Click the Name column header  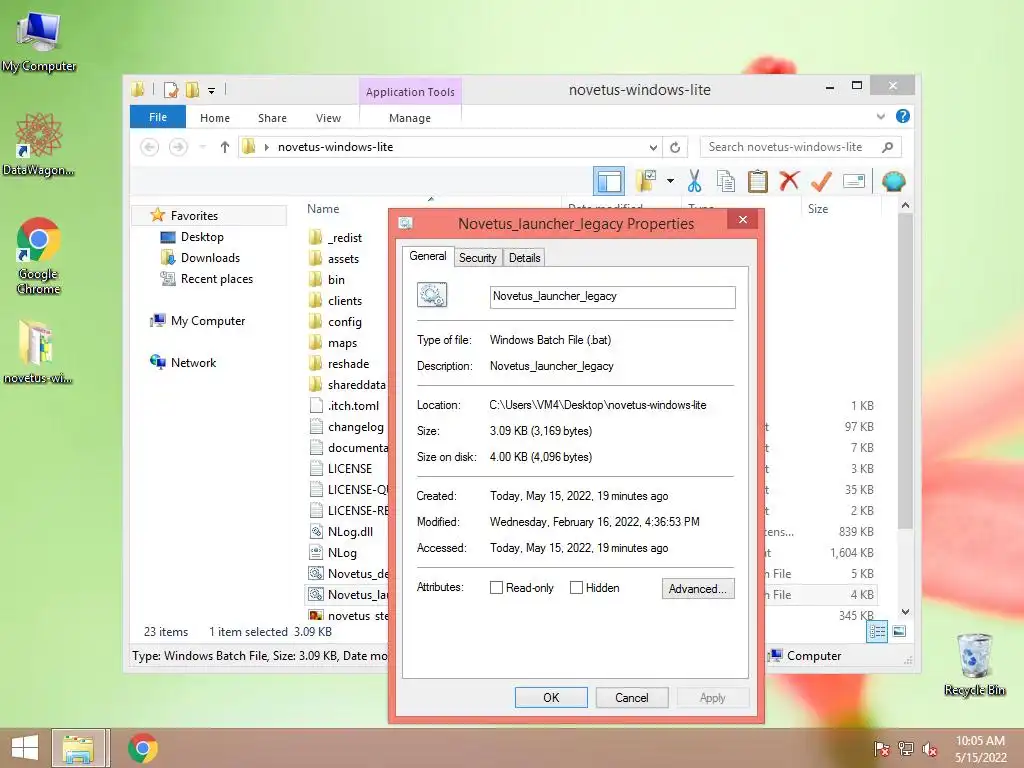pos(323,208)
